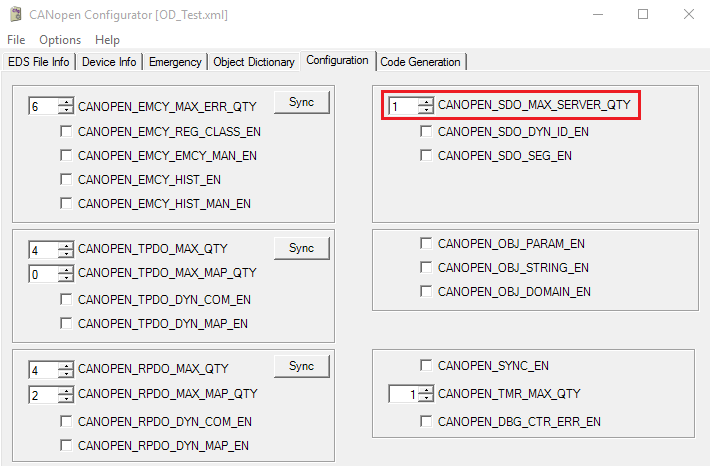Image resolution: width=710 pixels, height=466 pixels.
Task: Increase CANOPEN_TMR_MAX_QTY with up arrow
Action: pos(426,390)
